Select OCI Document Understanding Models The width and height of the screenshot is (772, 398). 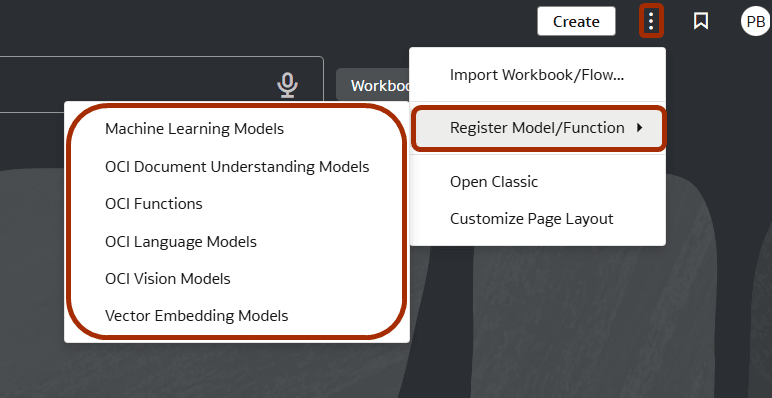point(237,167)
